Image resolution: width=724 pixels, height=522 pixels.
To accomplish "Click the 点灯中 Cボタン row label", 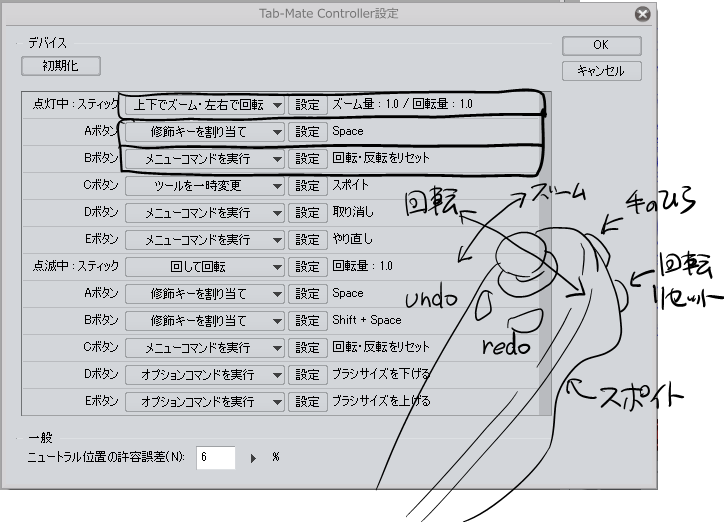I will [101, 185].
